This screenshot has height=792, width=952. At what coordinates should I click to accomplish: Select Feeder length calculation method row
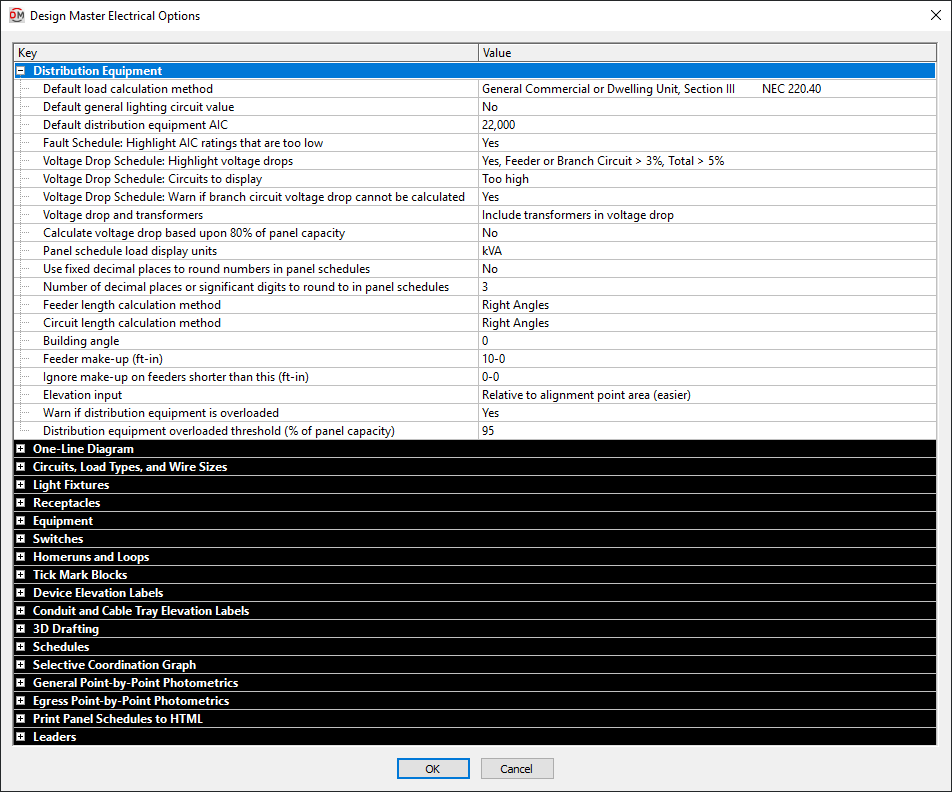click(475, 305)
